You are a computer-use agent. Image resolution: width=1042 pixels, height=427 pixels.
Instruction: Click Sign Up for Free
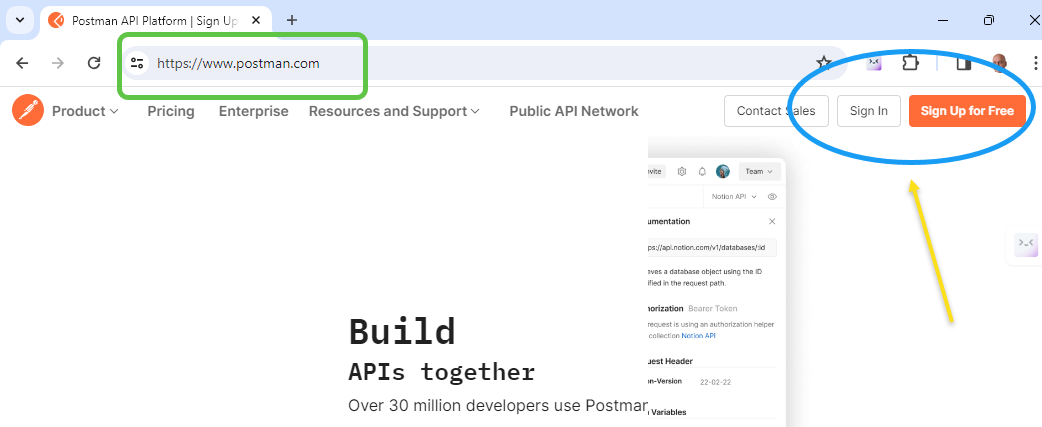pos(967,111)
